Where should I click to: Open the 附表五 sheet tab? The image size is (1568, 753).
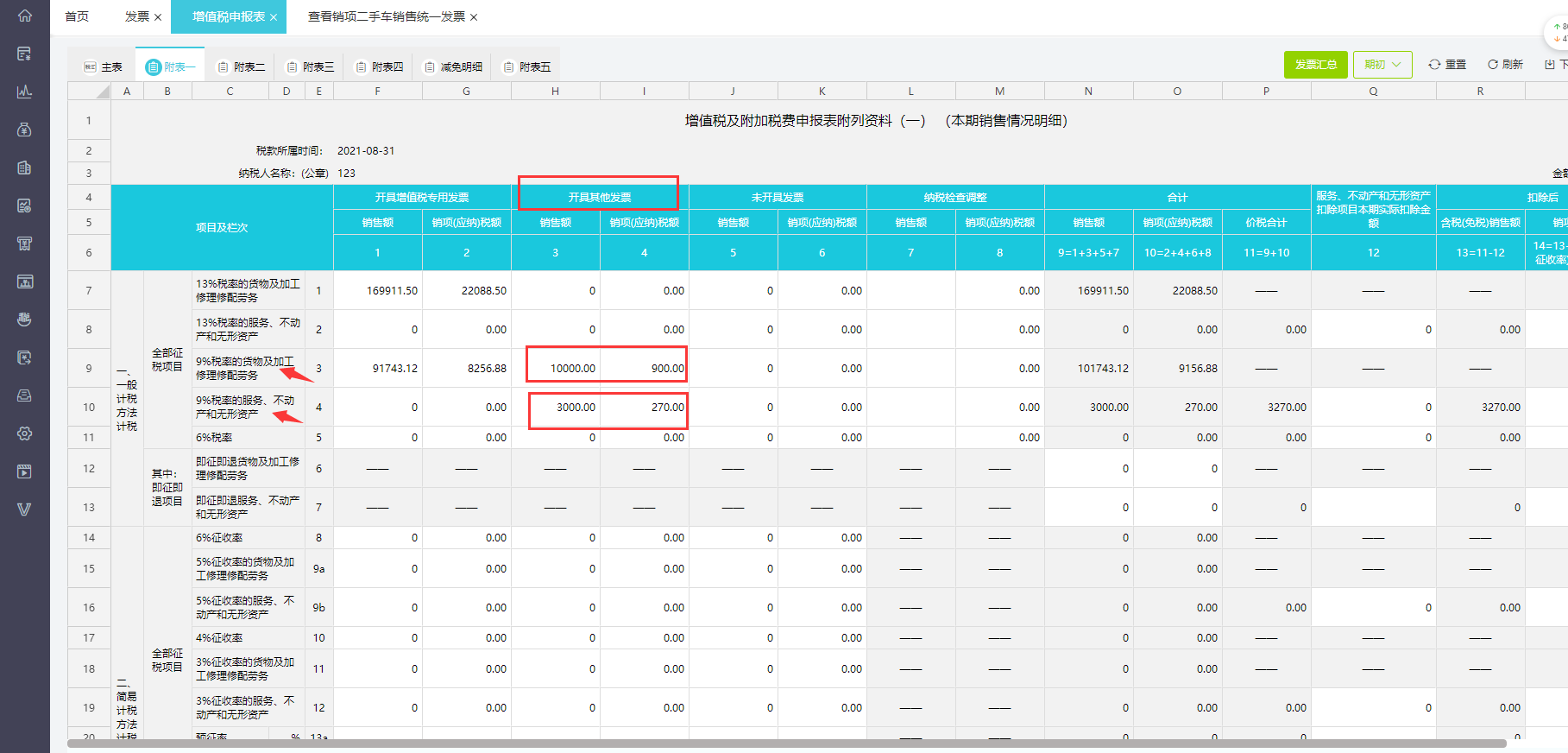tap(526, 66)
